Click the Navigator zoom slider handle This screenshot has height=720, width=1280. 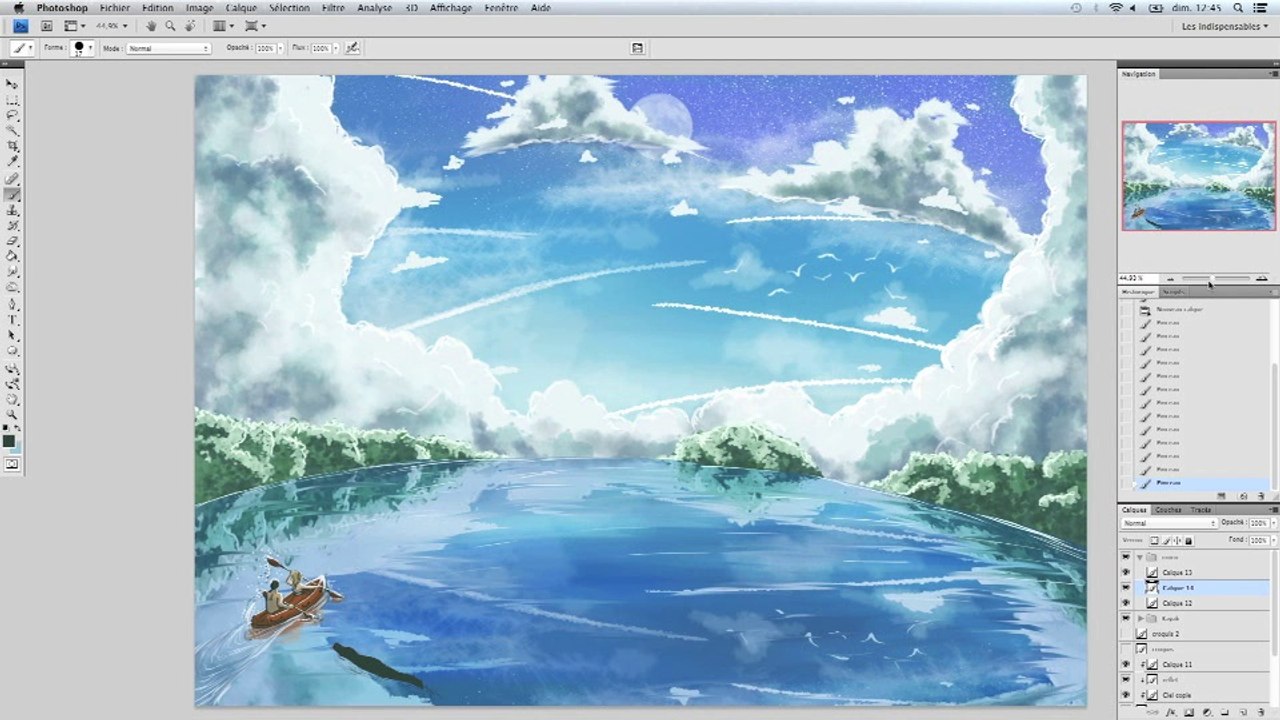1211,279
